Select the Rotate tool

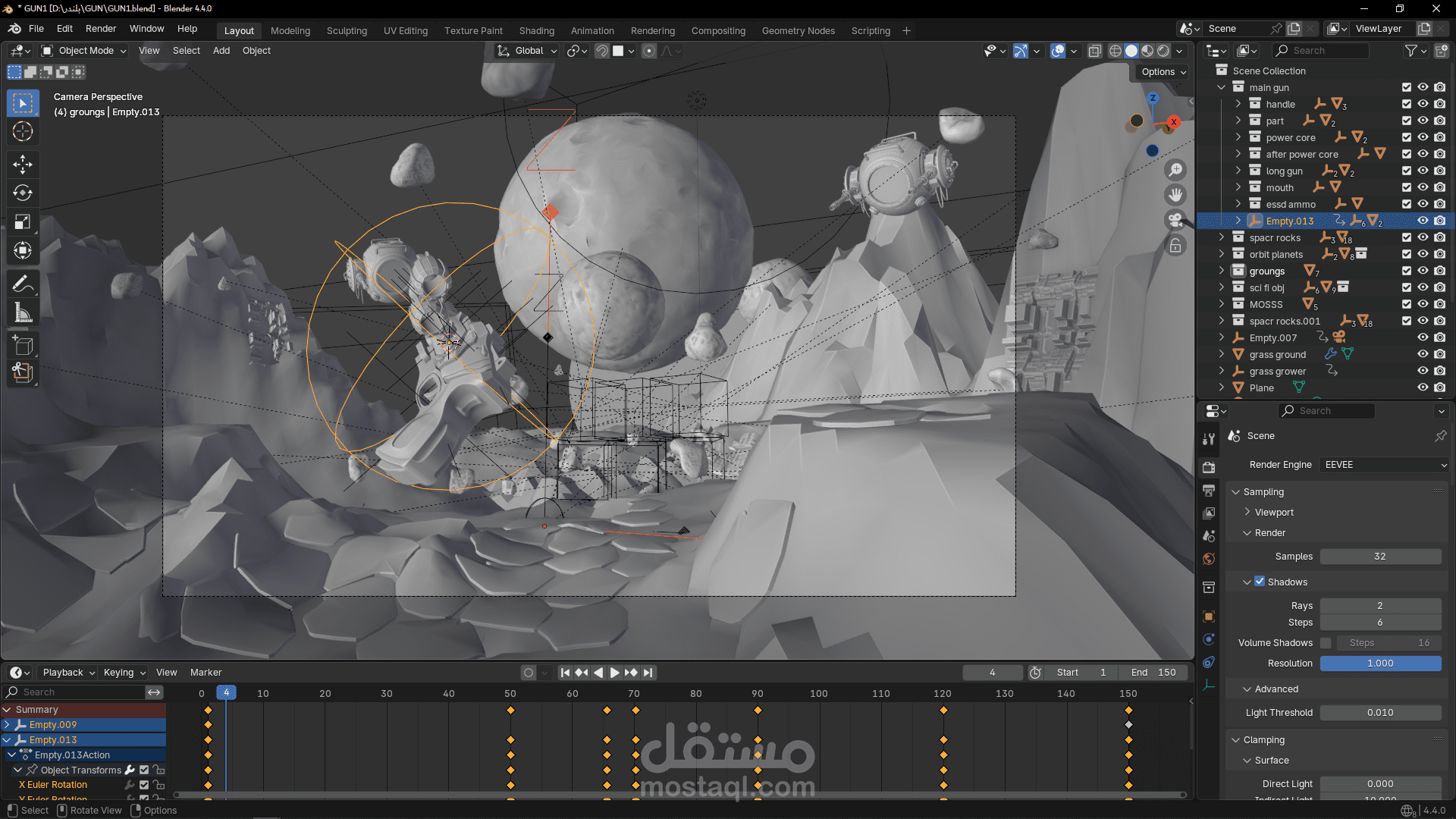(23, 193)
